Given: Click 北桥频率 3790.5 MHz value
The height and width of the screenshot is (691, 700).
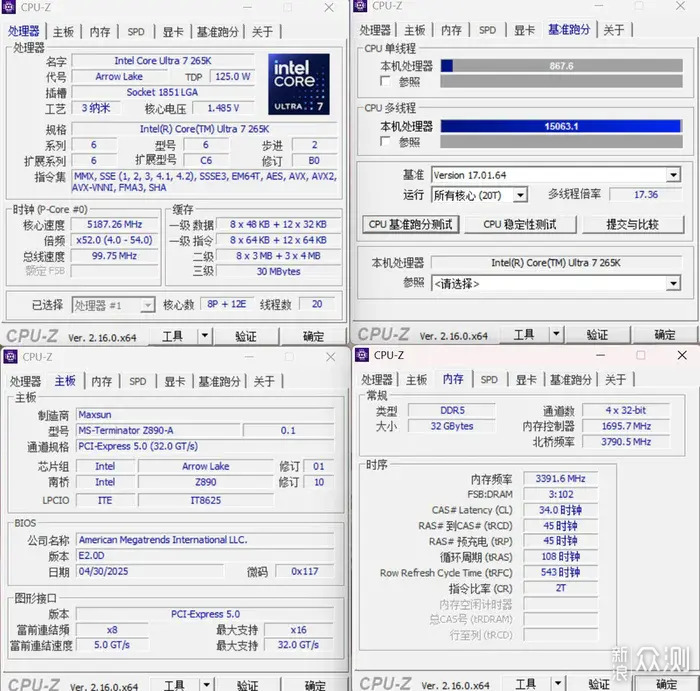Looking at the screenshot, I should coord(626,441).
